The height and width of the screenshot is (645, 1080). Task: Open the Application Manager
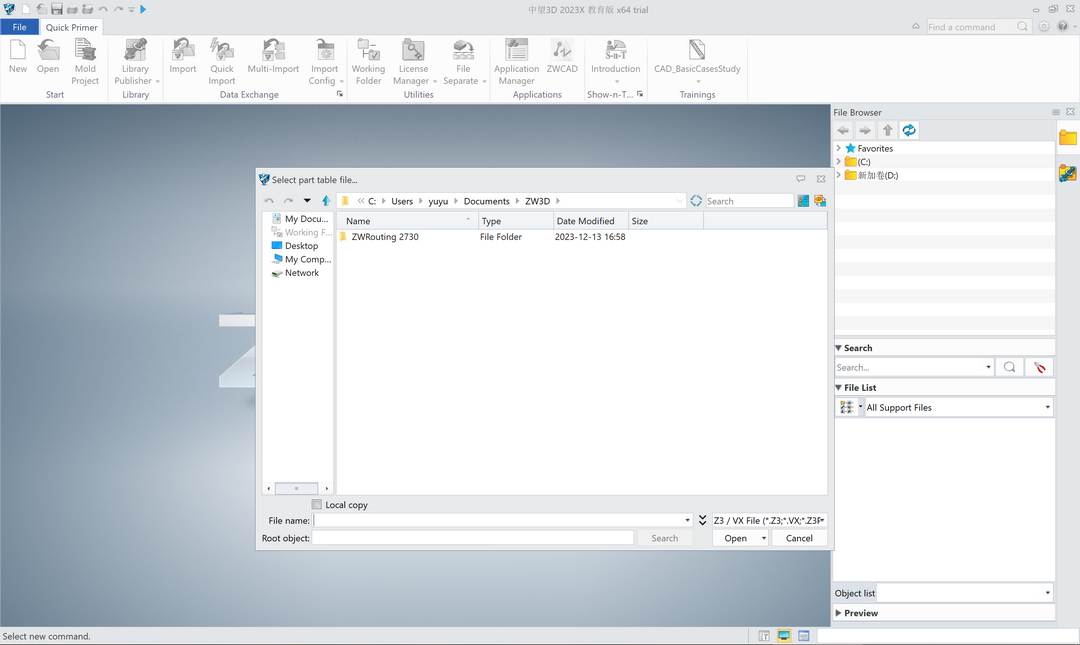516,50
